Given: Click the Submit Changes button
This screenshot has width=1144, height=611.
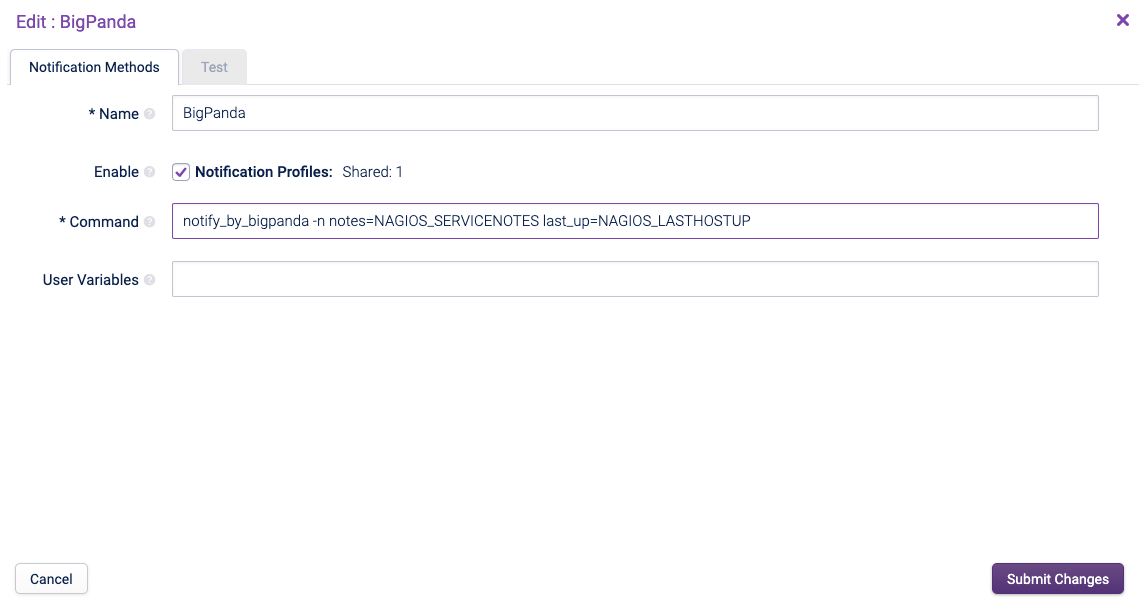Looking at the screenshot, I should [x=1057, y=578].
